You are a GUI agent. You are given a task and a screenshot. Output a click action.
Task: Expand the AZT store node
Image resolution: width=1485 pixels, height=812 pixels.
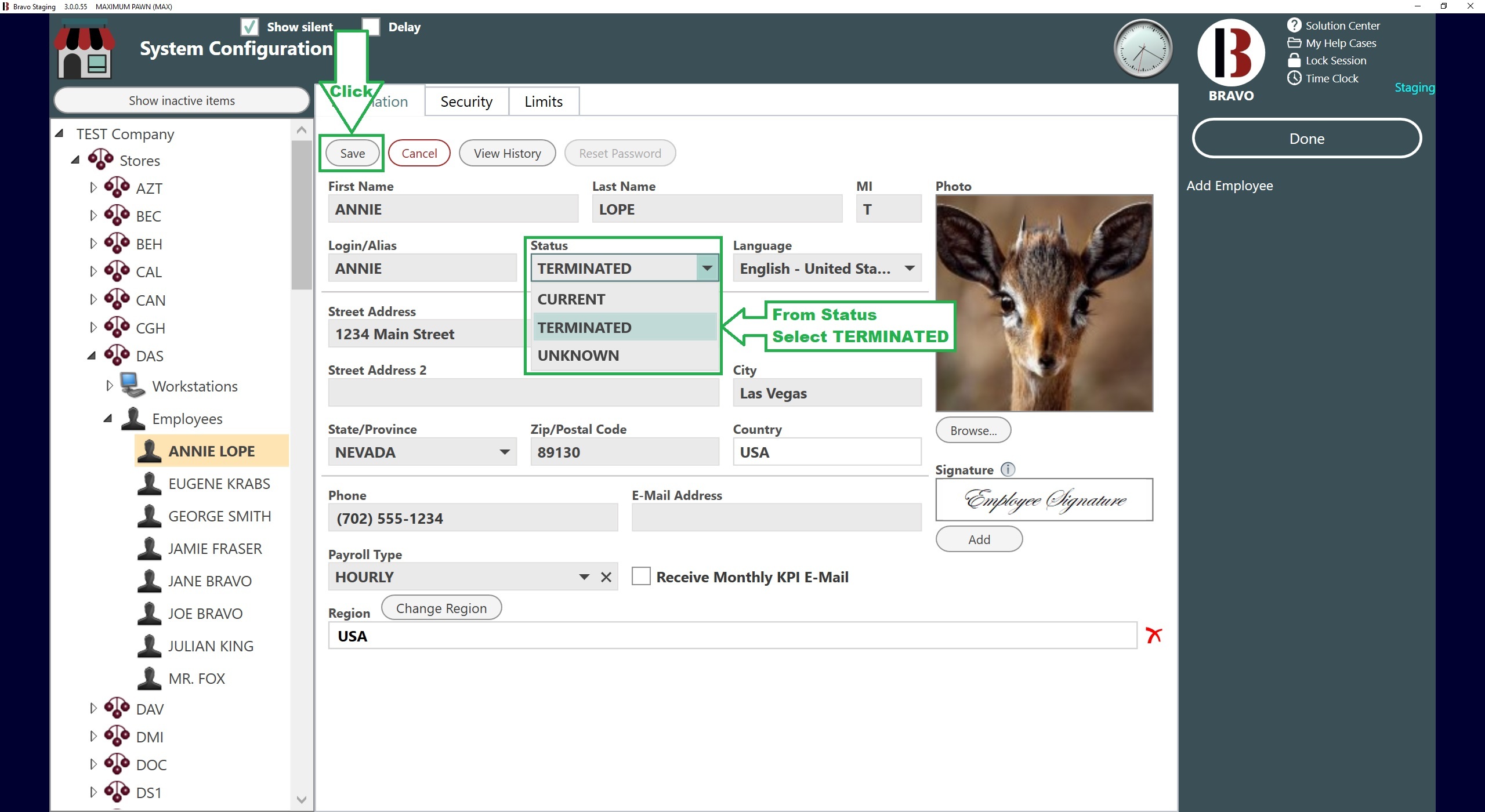93,187
